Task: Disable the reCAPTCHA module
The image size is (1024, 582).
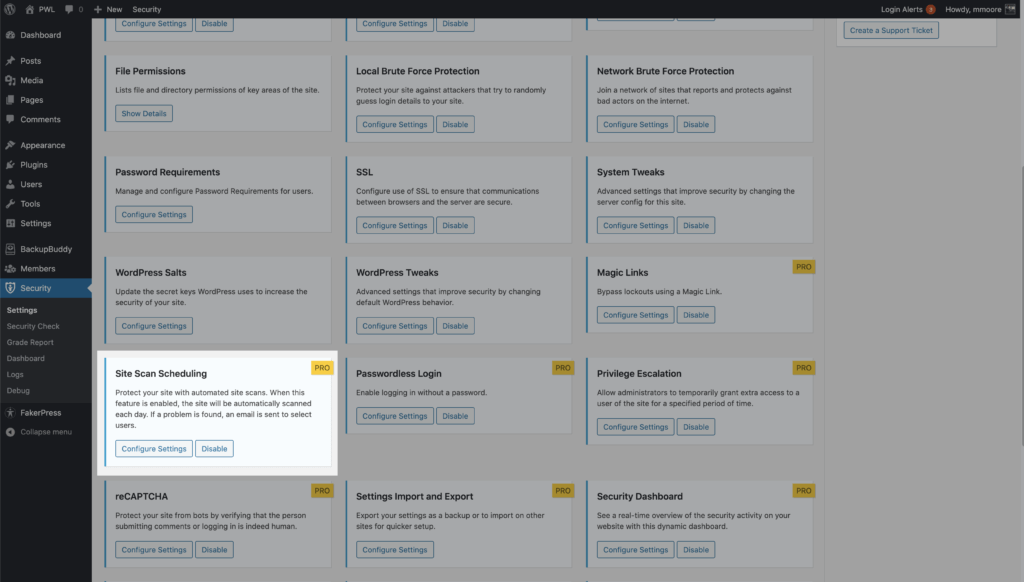Action: coord(214,550)
